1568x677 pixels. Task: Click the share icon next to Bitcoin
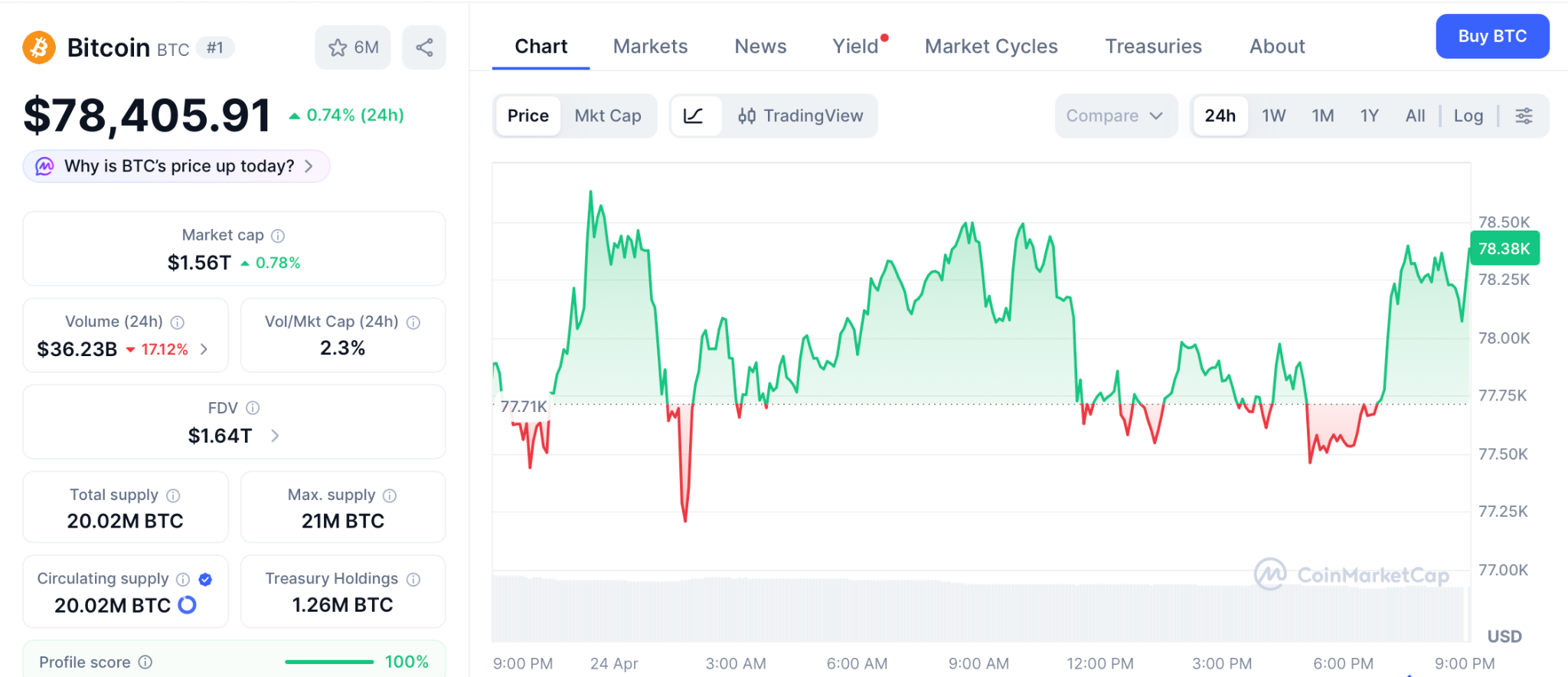point(424,47)
